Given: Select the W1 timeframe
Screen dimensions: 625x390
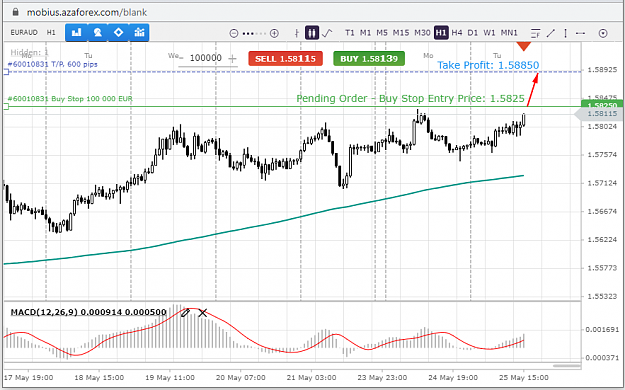Looking at the screenshot, I should pos(489,33).
